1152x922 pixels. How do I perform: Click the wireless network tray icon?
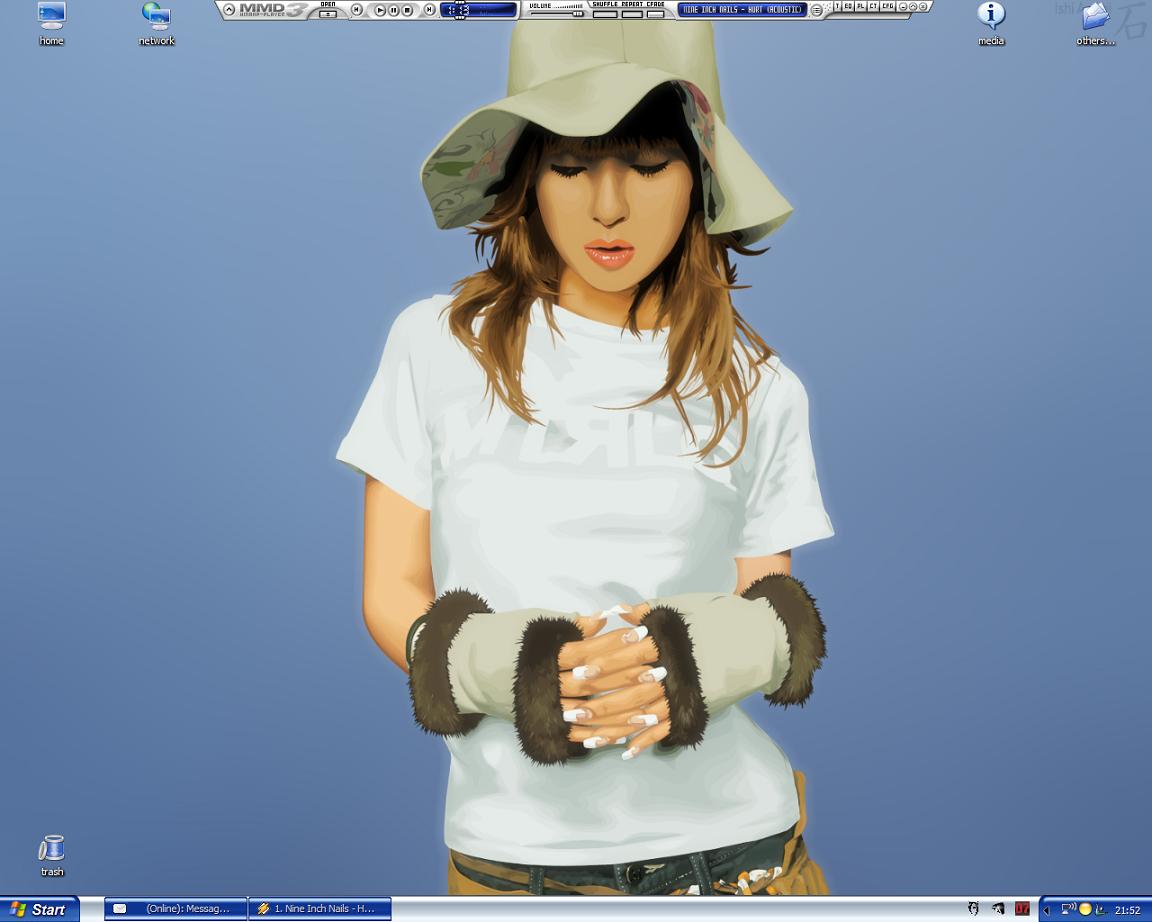[x=1068, y=909]
